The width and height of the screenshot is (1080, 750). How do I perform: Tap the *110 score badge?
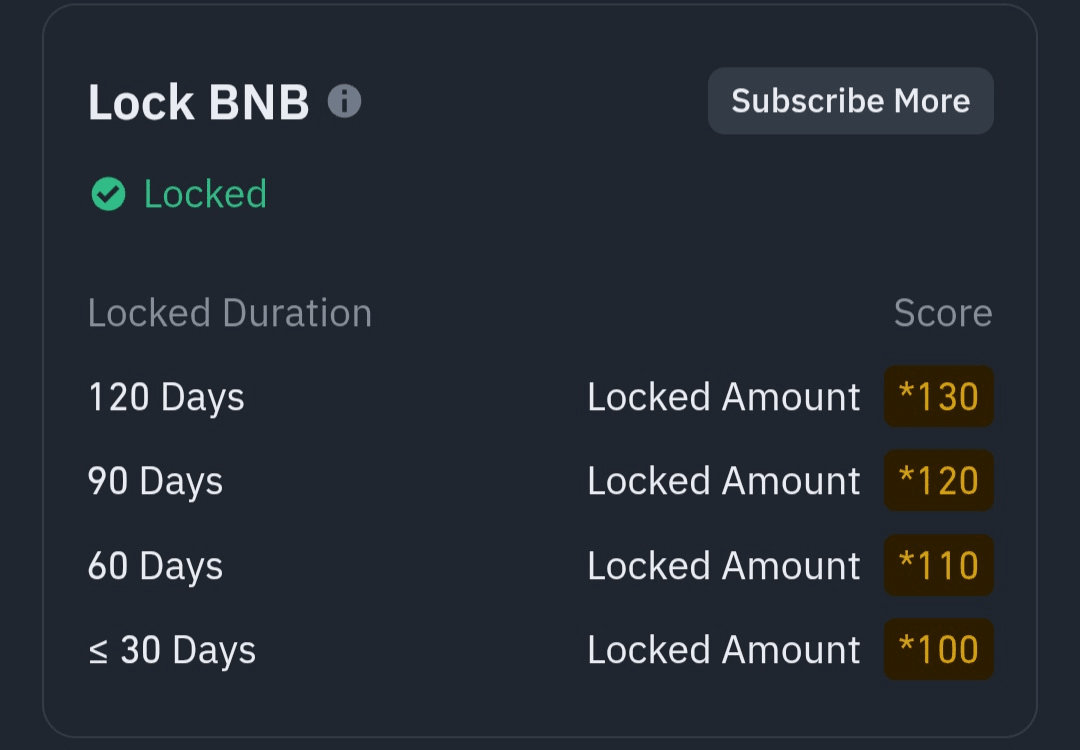938,566
